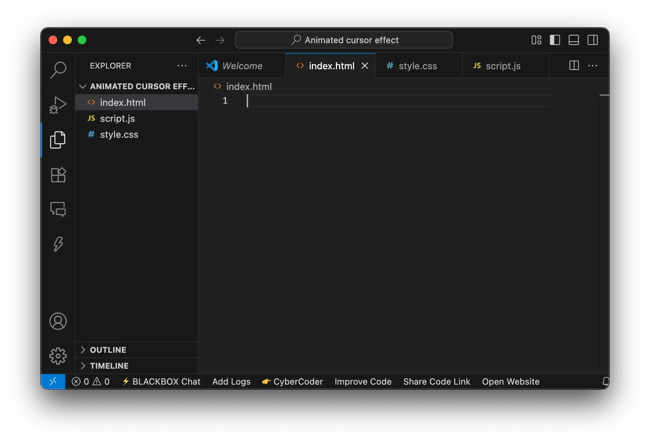Viewport: 650px width, 443px height.
Task: Open the Search view in activity bar
Action: pyautogui.click(x=58, y=69)
